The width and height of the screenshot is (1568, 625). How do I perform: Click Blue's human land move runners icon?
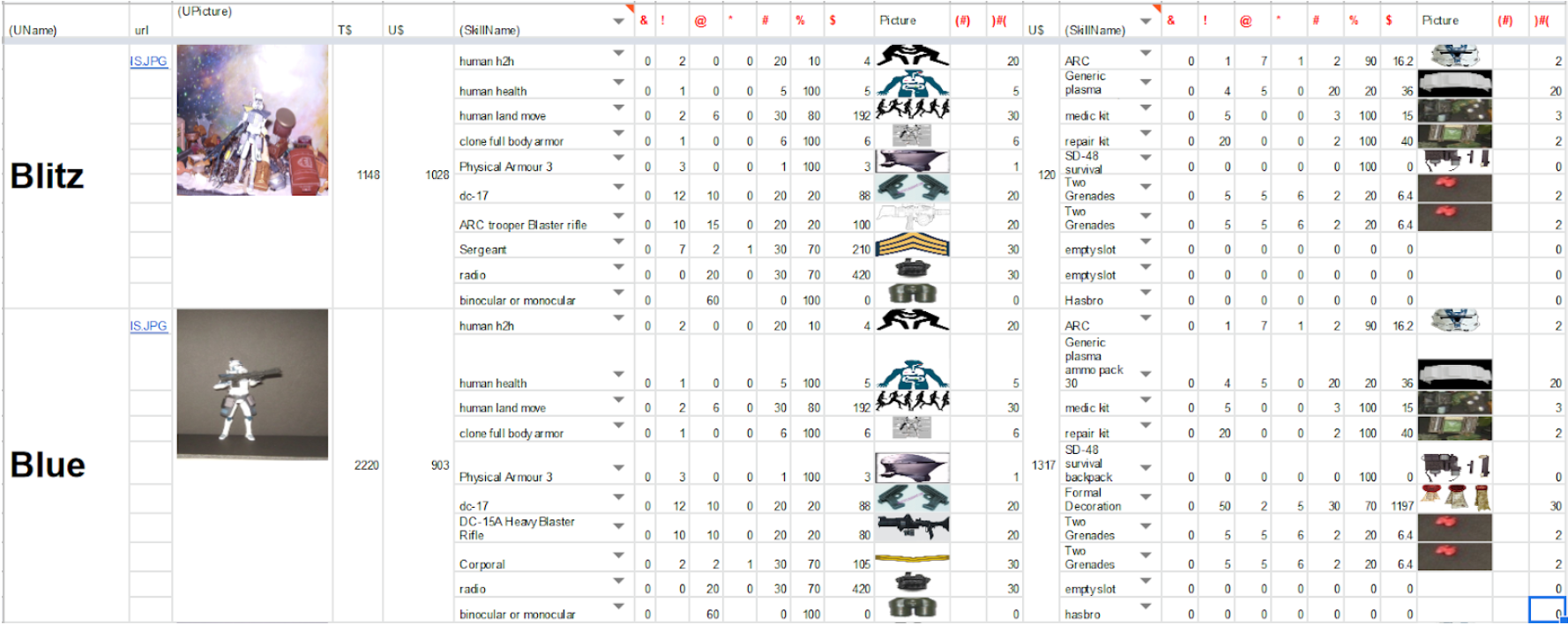(x=912, y=402)
